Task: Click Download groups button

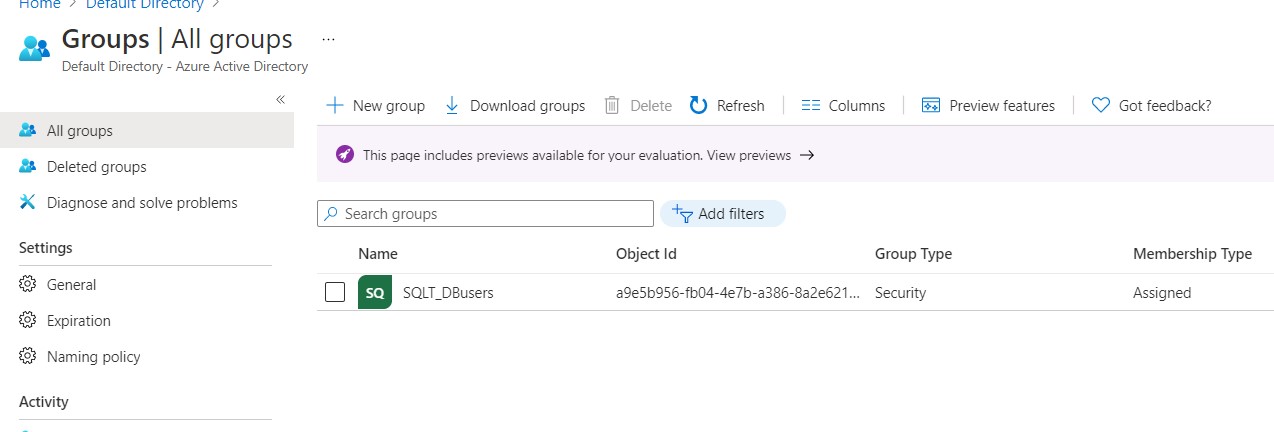Action: coord(515,105)
